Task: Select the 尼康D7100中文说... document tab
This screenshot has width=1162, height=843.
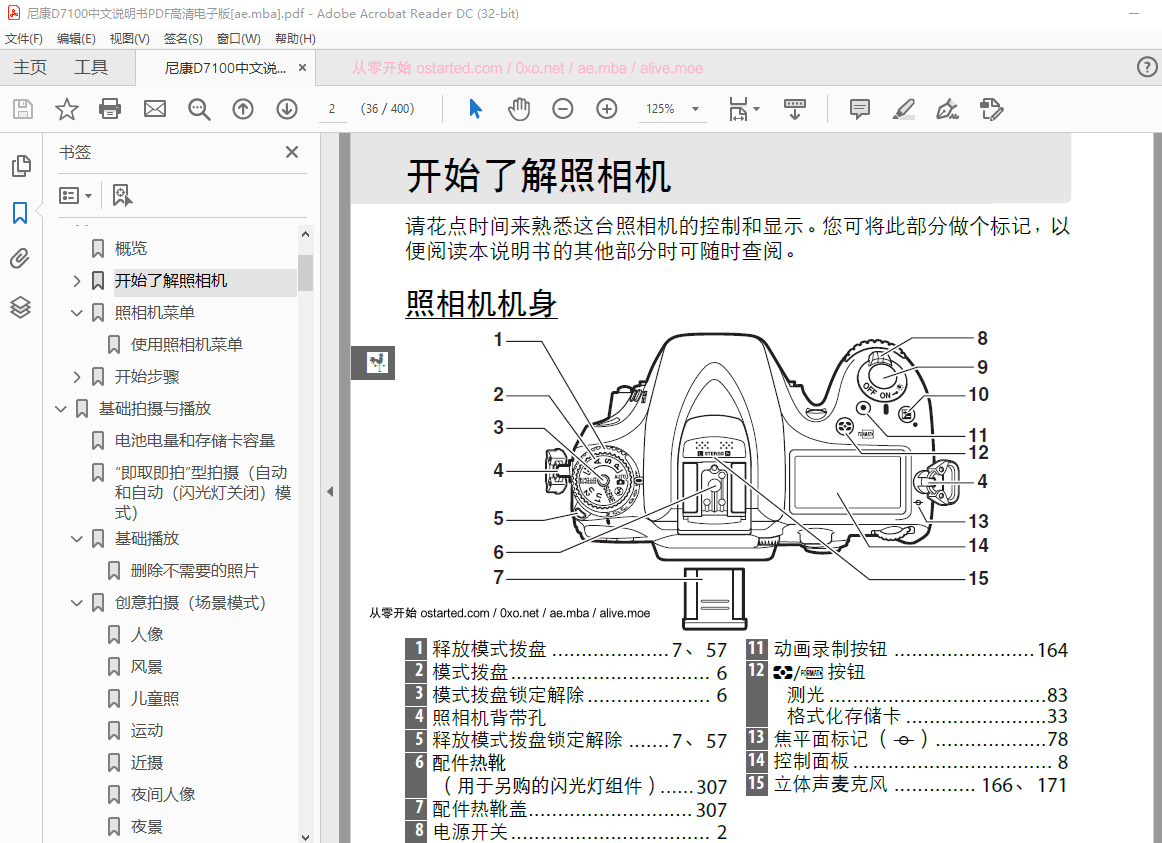Action: [x=224, y=68]
